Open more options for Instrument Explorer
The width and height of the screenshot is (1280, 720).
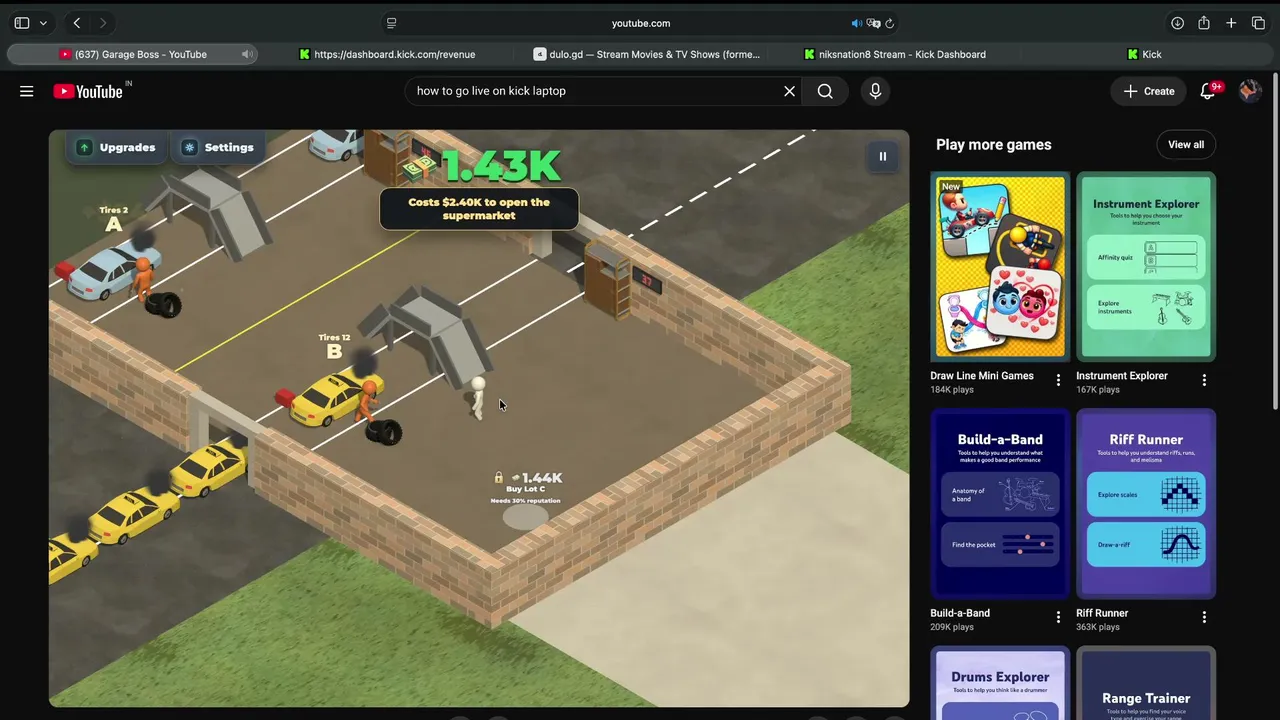(1204, 380)
